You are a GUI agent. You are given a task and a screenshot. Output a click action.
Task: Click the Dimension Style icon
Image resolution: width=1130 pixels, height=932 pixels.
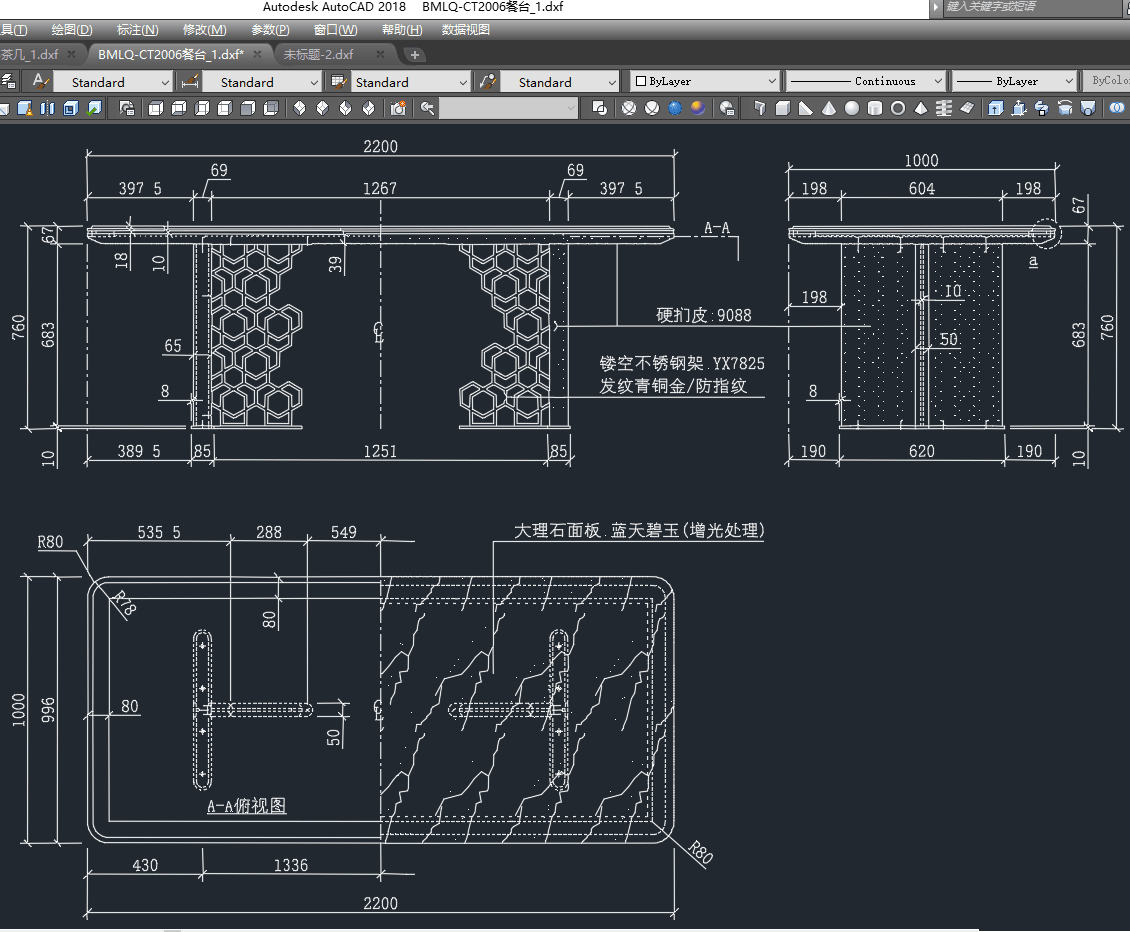(x=190, y=81)
